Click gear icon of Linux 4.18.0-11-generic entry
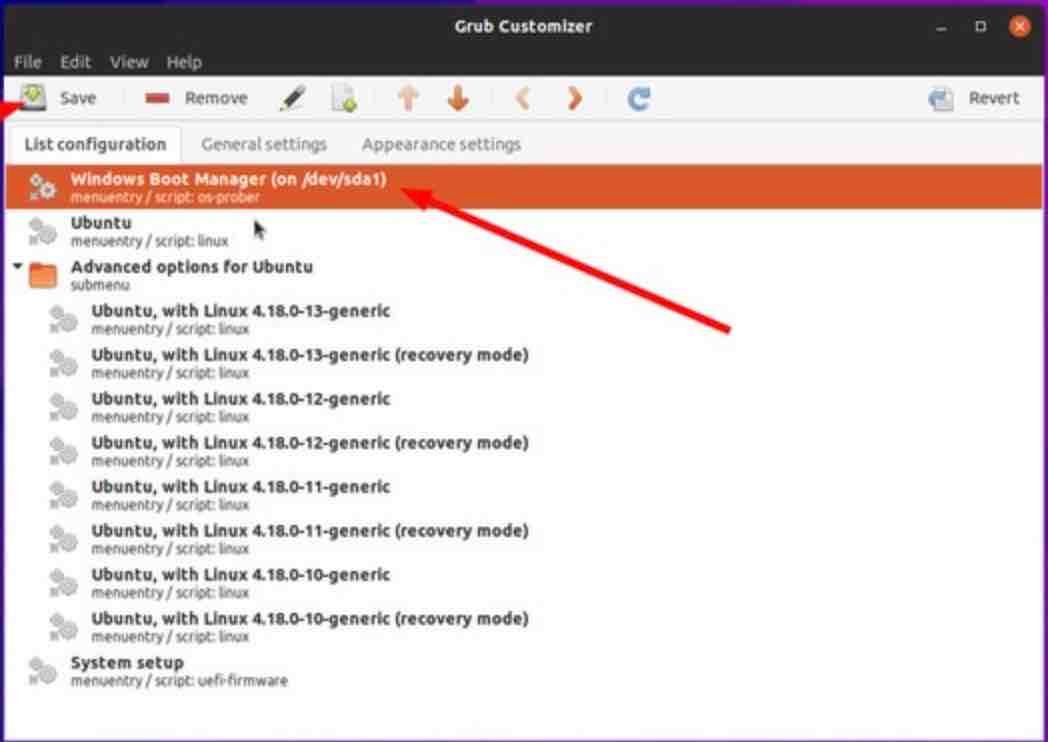 coord(63,495)
